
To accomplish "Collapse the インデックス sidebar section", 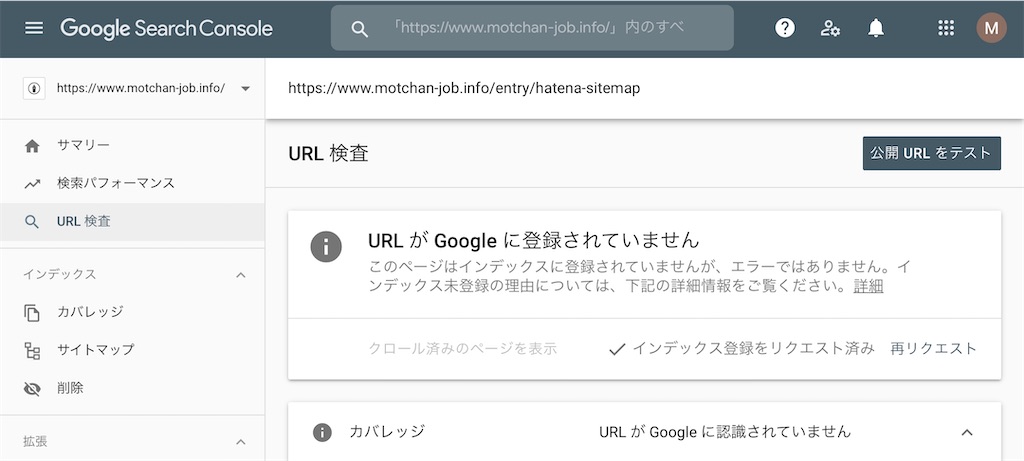I will coord(241,275).
